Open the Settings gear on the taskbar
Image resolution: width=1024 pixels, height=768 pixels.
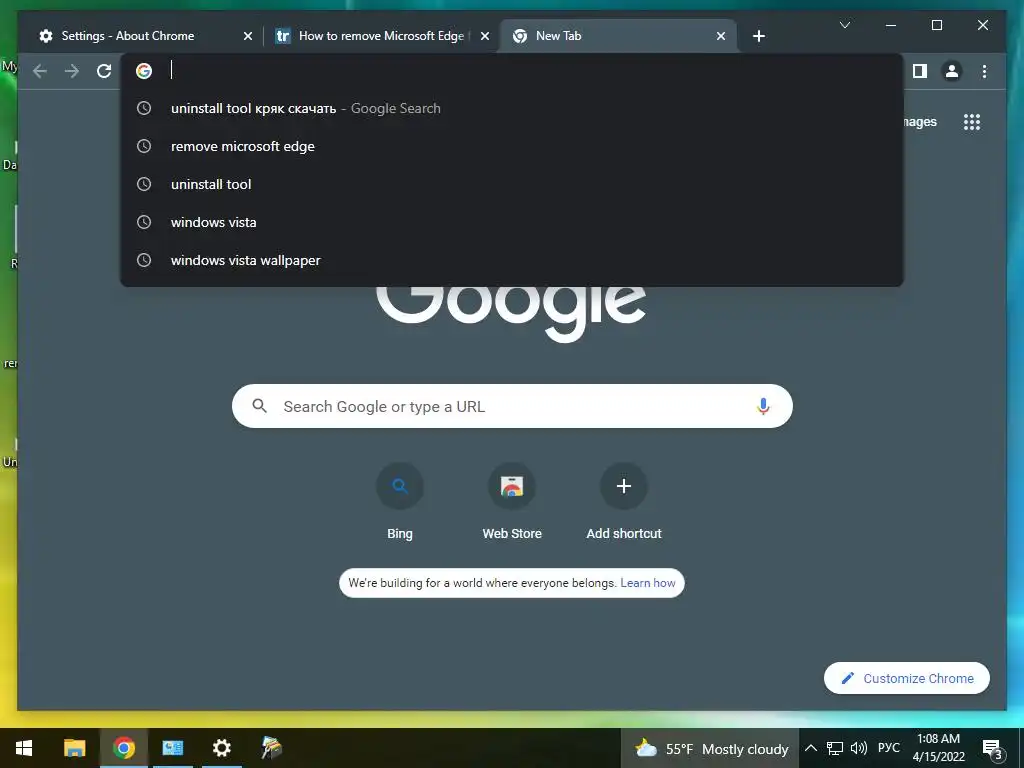(221, 748)
